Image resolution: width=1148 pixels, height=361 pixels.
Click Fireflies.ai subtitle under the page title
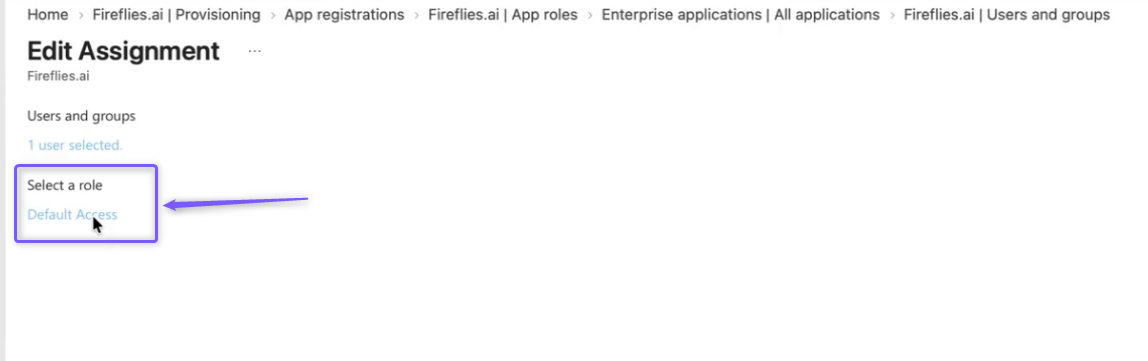pyautogui.click(x=58, y=75)
